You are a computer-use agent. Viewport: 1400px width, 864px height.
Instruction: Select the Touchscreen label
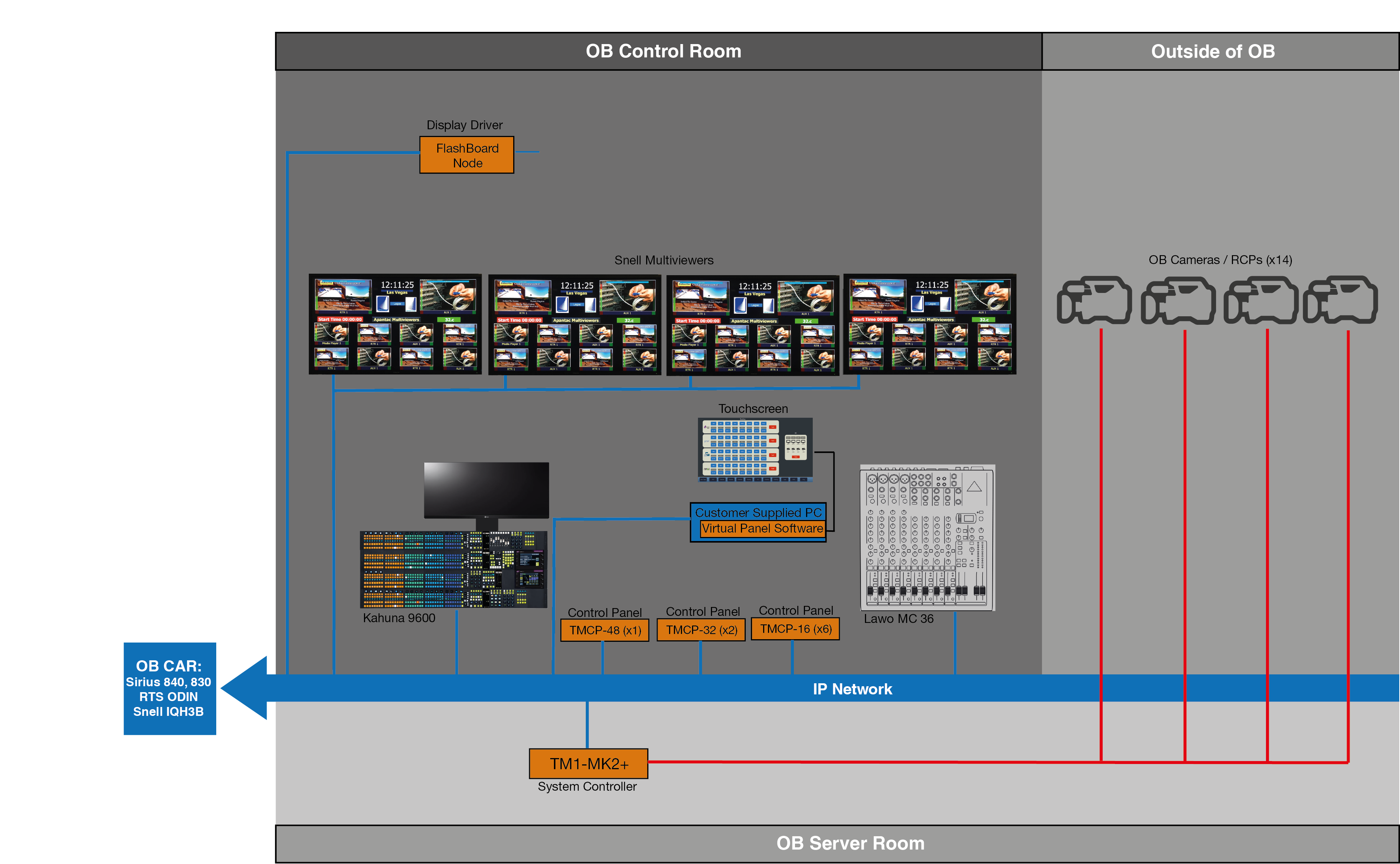753,408
